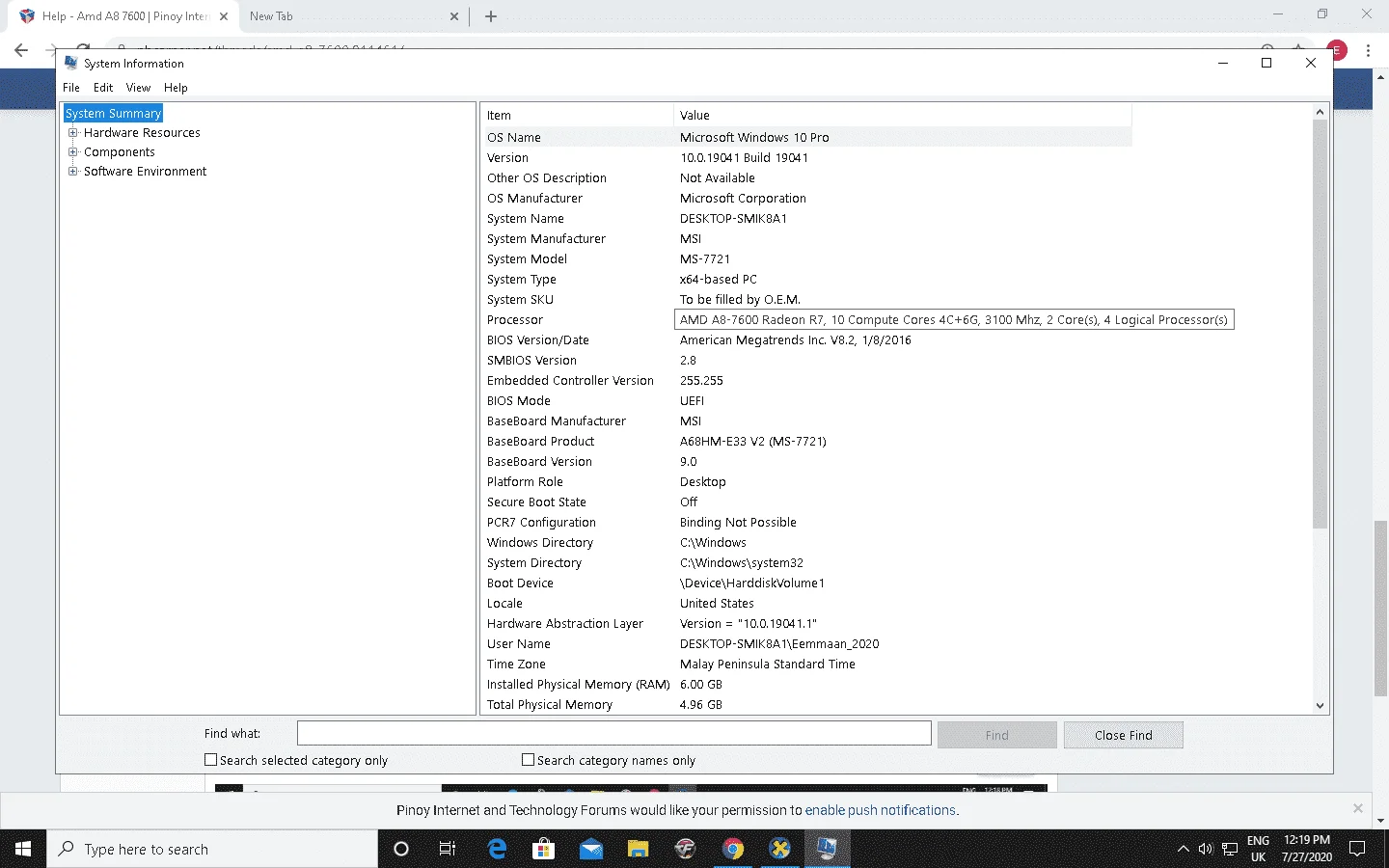The image size is (1389, 868).
Task: Select the Total Physical Memory row
Action: pyautogui.click(x=805, y=705)
